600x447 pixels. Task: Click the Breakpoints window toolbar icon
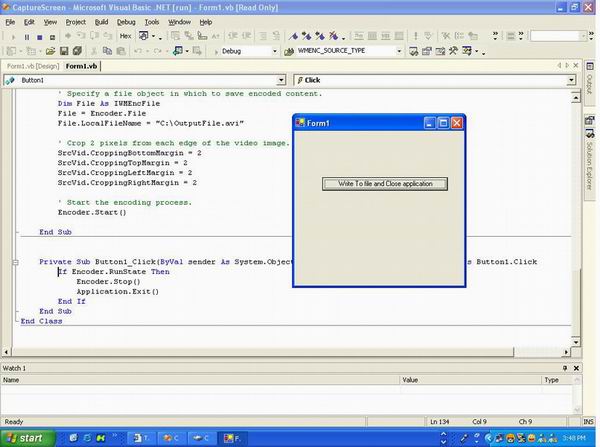click(x=143, y=36)
